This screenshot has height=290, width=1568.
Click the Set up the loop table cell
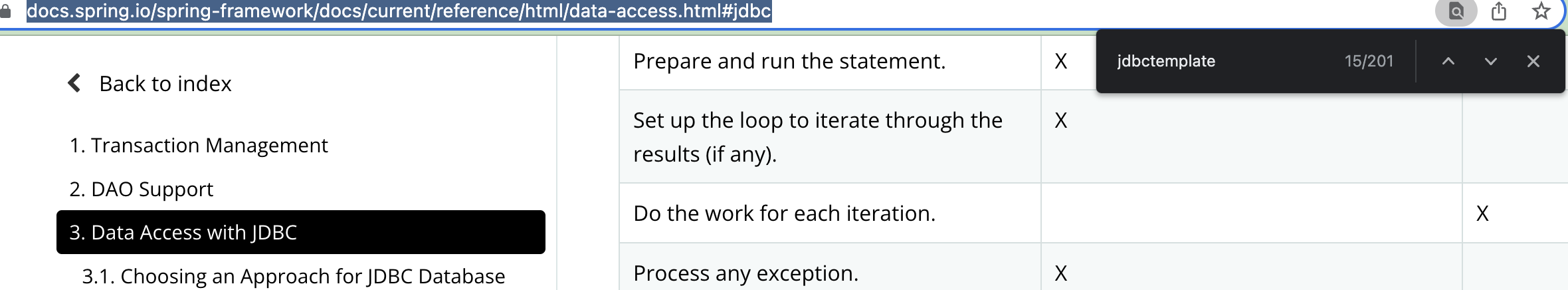[x=818, y=137]
